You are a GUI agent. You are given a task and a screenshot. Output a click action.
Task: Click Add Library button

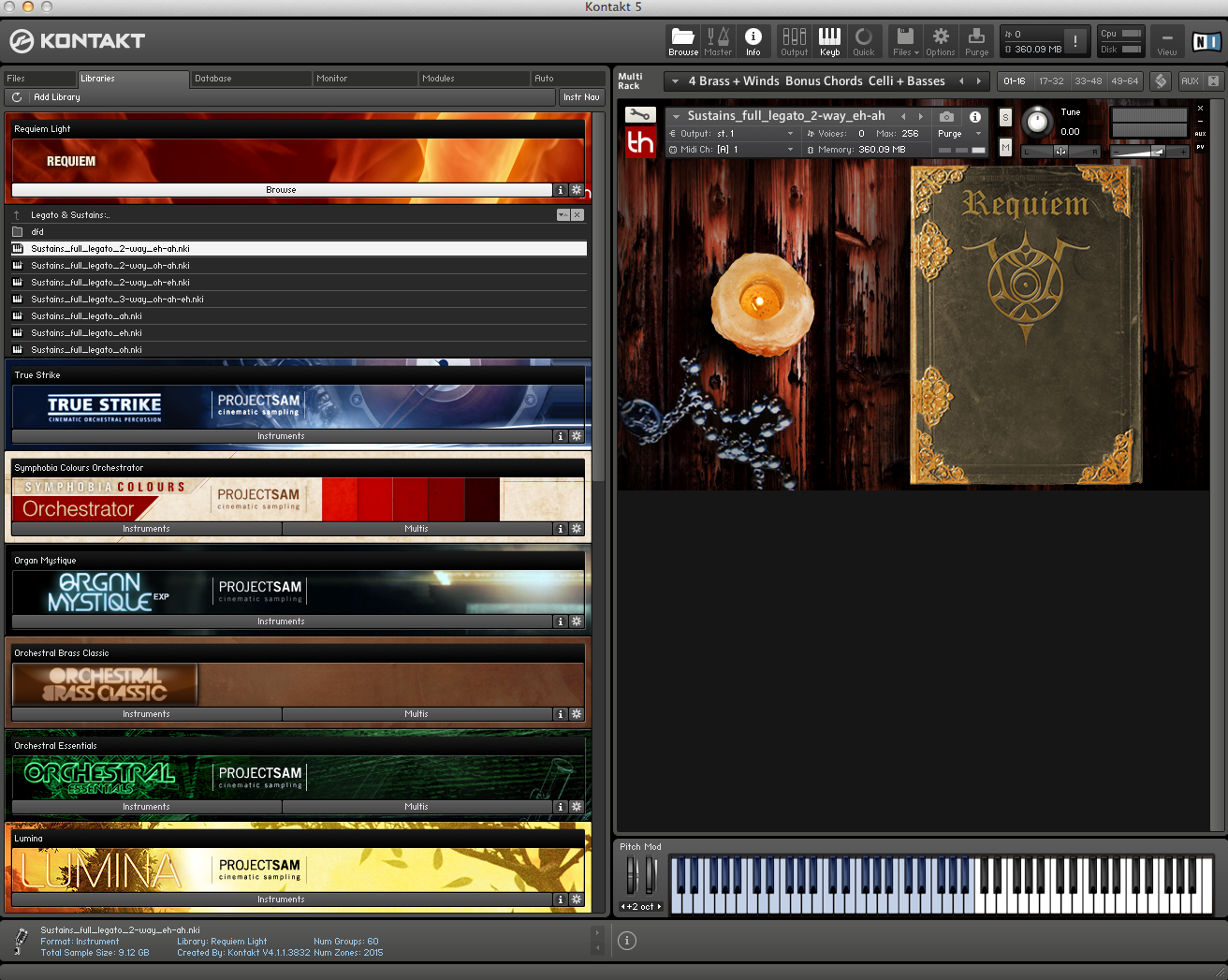tap(57, 97)
